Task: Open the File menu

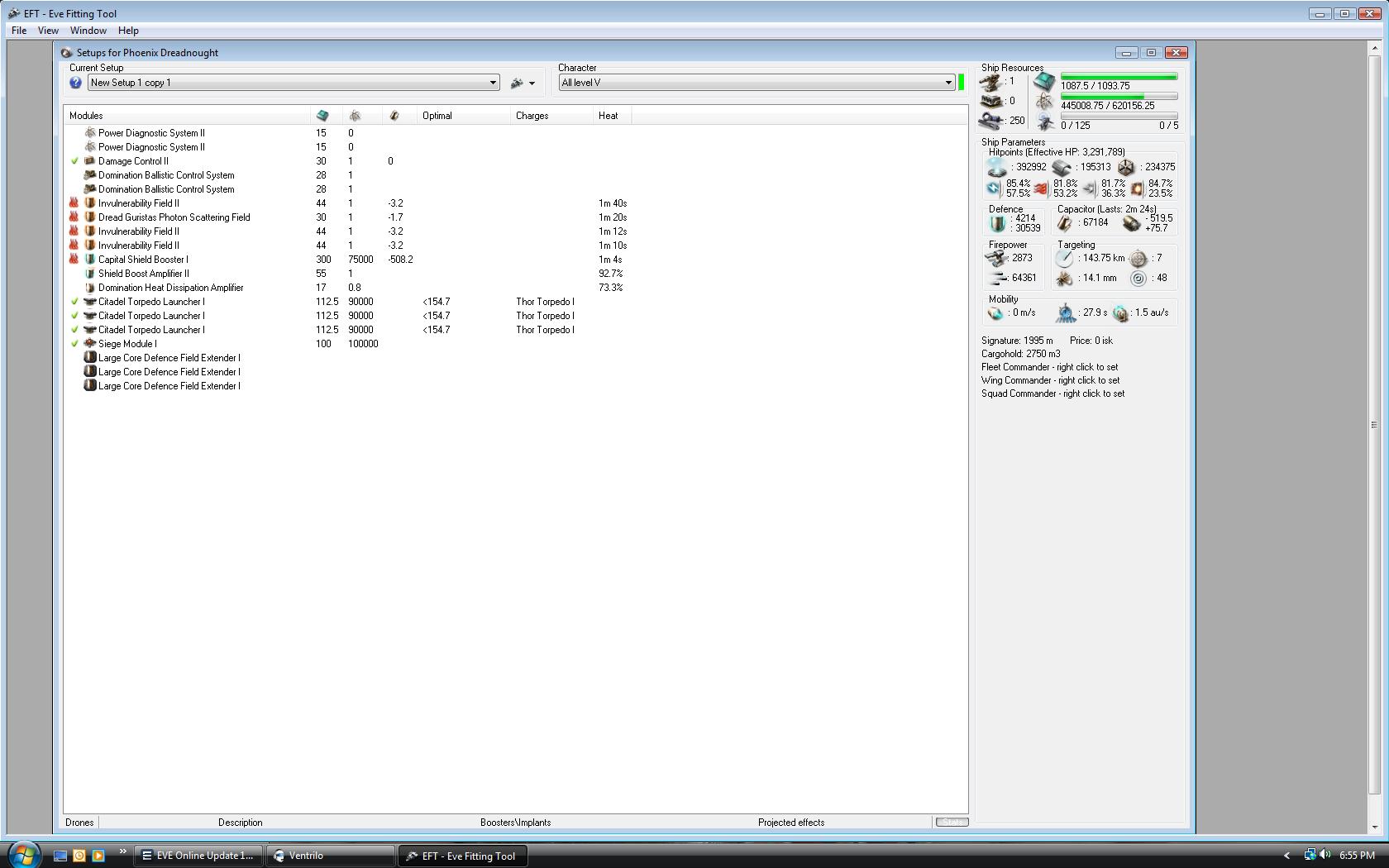Action: (19, 31)
